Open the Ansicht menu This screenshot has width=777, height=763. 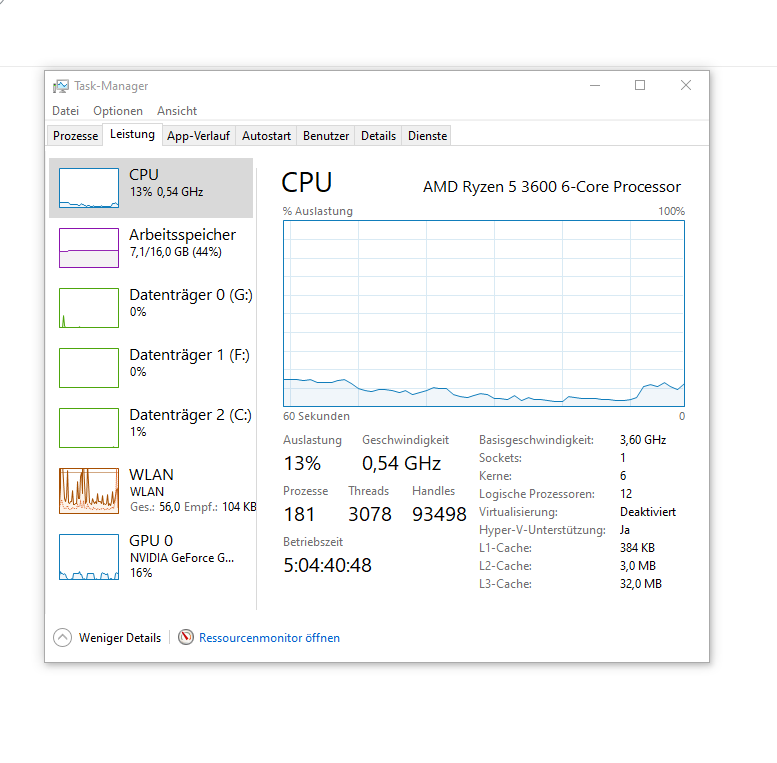point(177,111)
